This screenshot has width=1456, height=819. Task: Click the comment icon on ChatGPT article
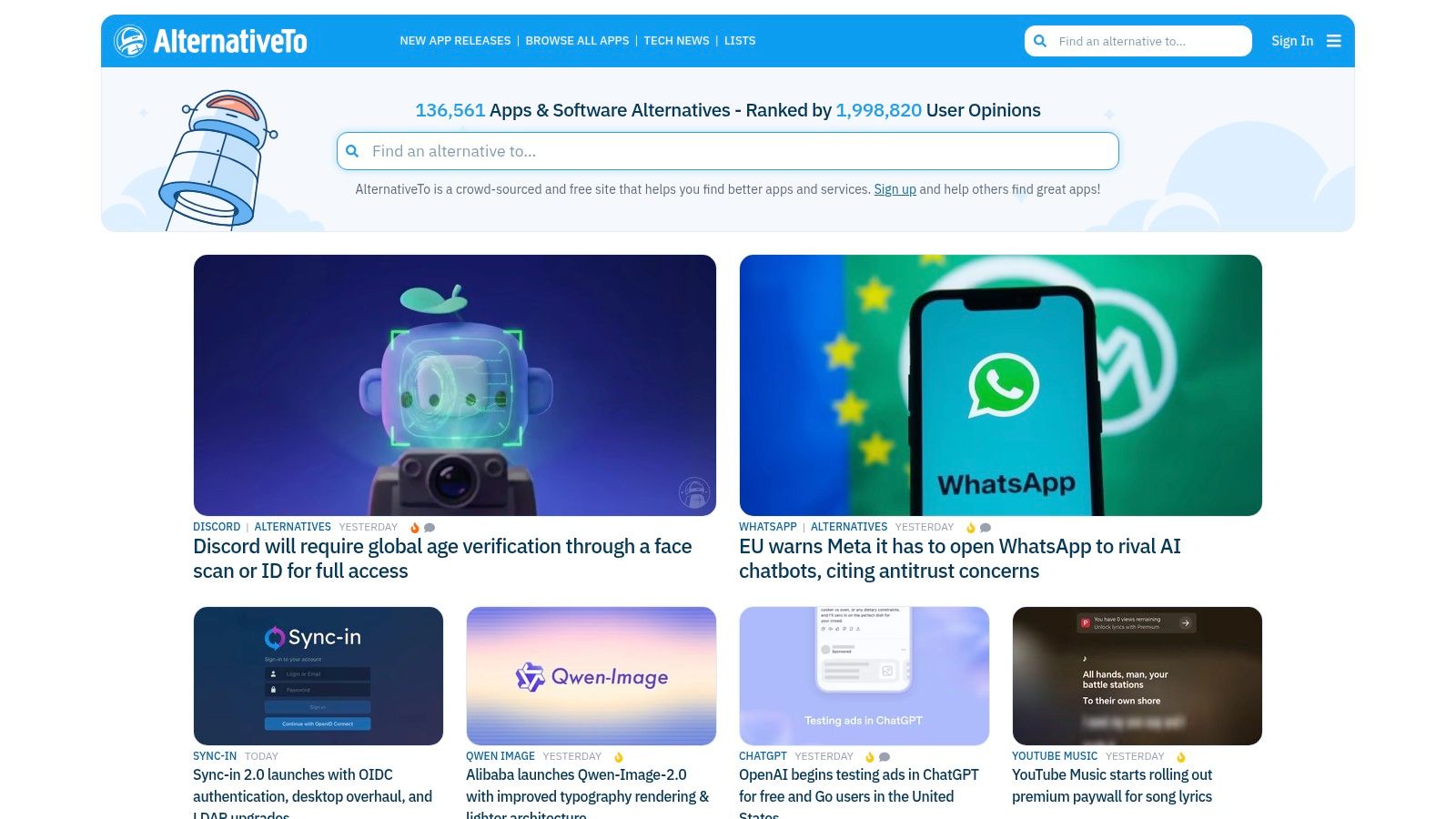click(x=885, y=757)
